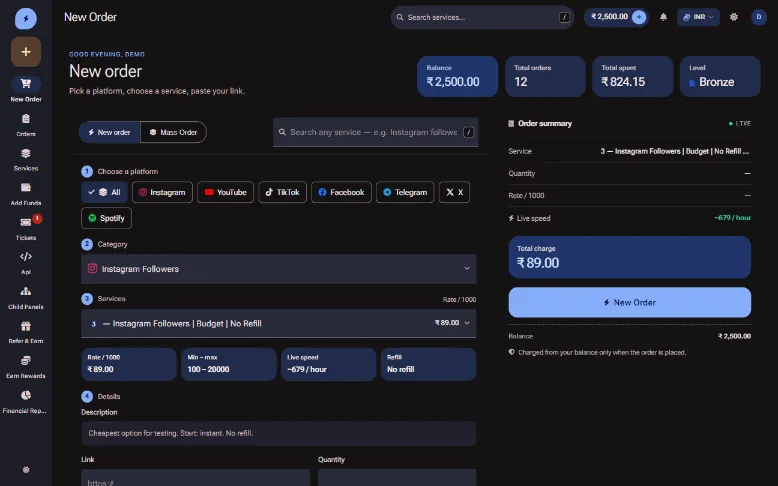Switch to the New order tab
Screen dimensions: 778x486
(x=110, y=132)
